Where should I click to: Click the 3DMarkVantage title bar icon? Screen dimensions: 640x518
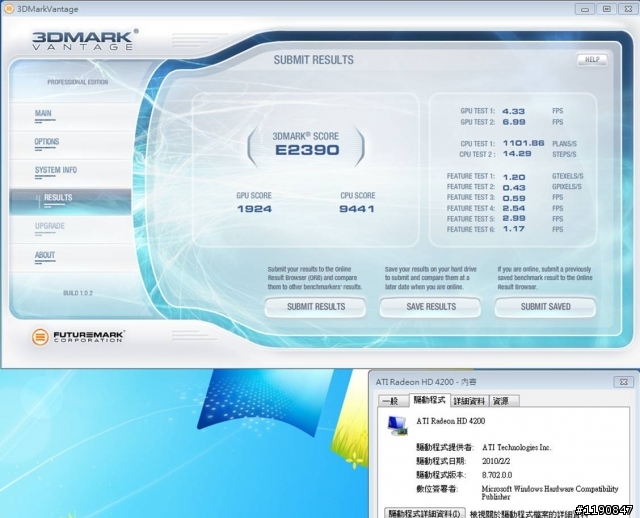click(9, 9)
